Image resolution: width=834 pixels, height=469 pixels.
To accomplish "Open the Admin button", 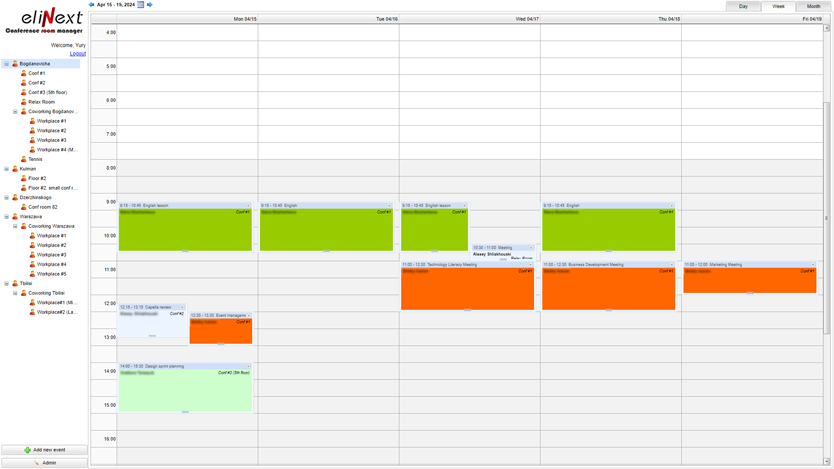I will [44, 463].
